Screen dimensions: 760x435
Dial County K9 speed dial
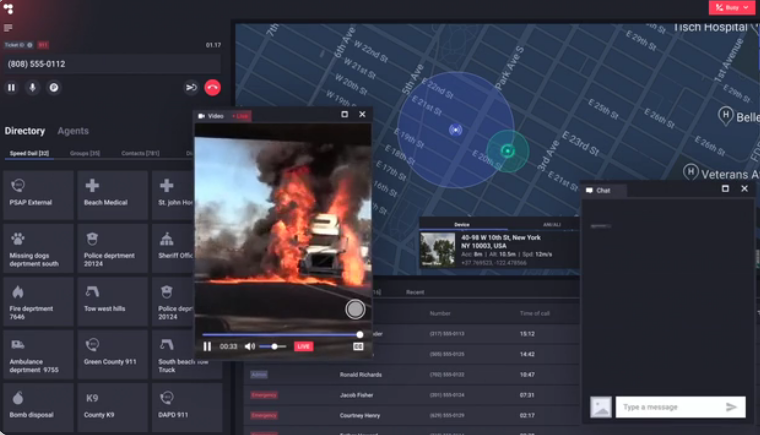point(112,407)
